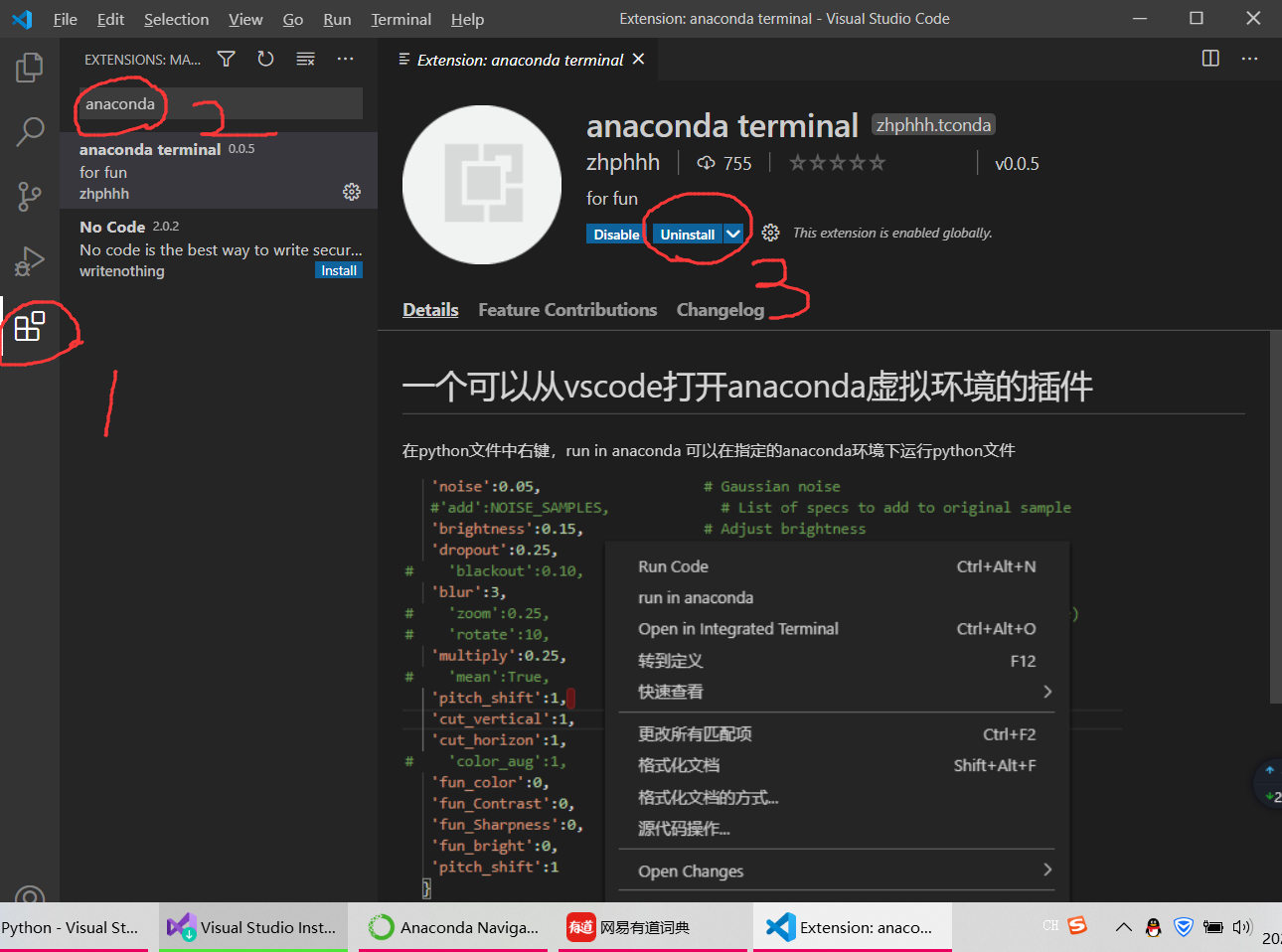This screenshot has height=952, width=1282.
Task: Click the anaconda terminal extension logo
Action: click(482, 185)
